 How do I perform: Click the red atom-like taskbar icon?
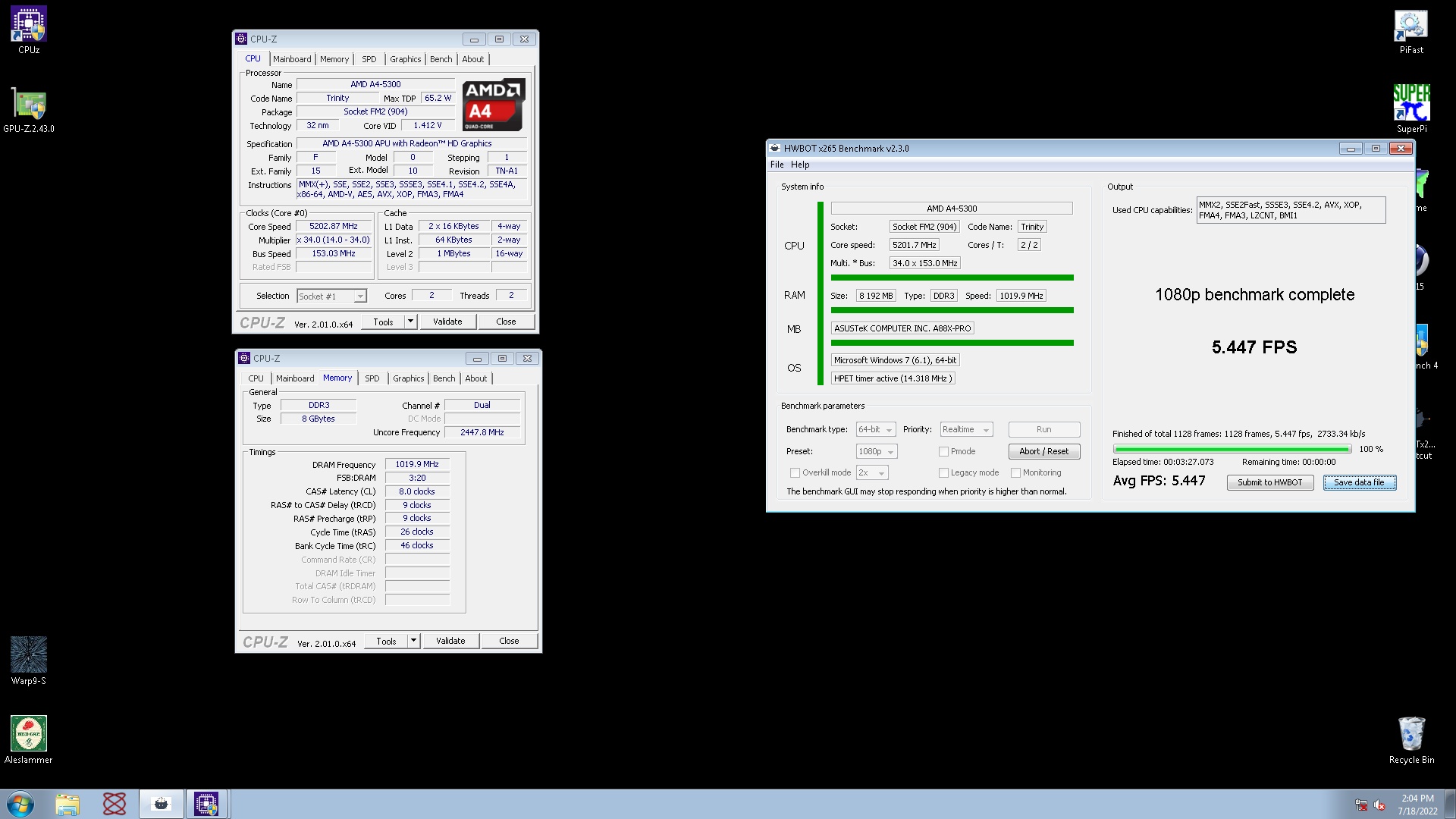point(115,804)
